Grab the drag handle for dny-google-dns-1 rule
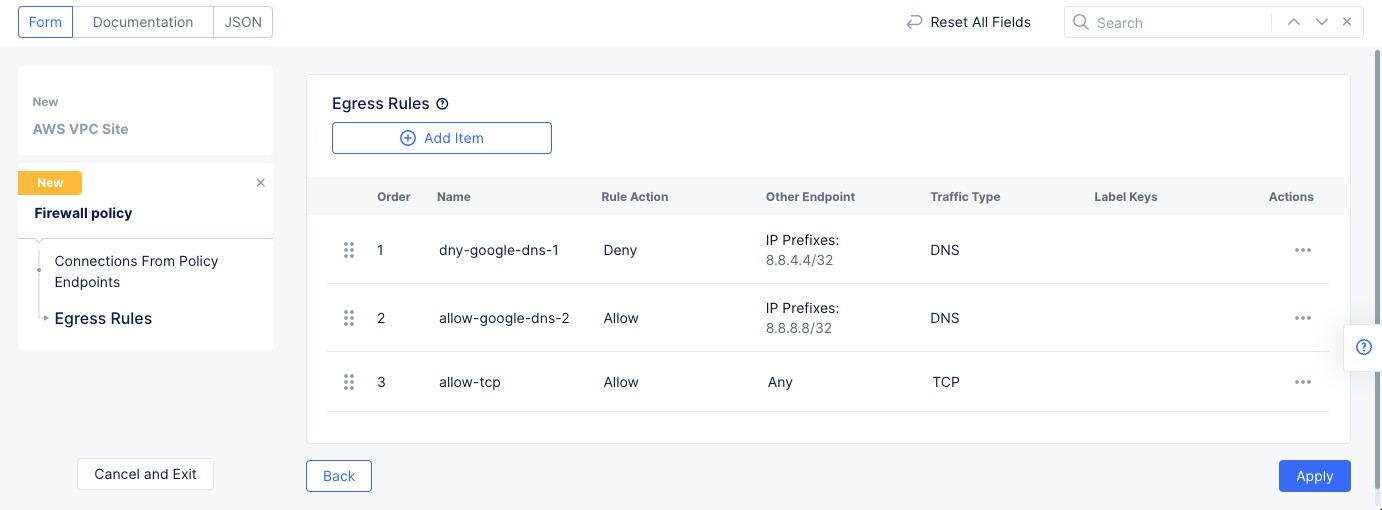The image size is (1382, 510). [x=349, y=250]
